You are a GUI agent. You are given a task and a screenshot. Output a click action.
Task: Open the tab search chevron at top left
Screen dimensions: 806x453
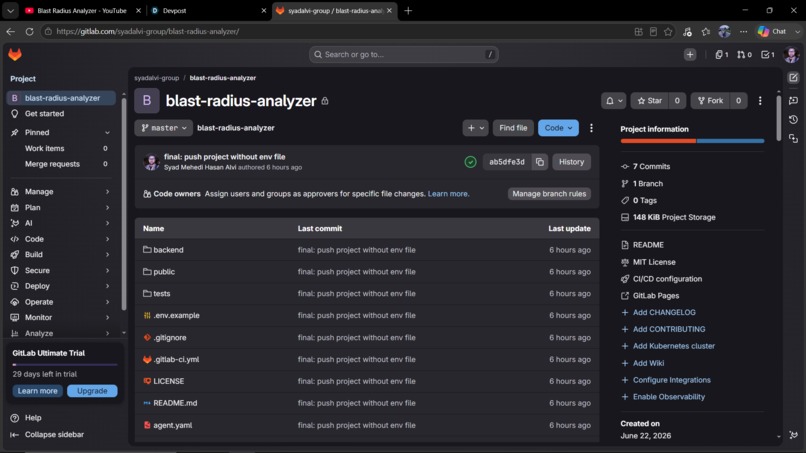point(10,10)
